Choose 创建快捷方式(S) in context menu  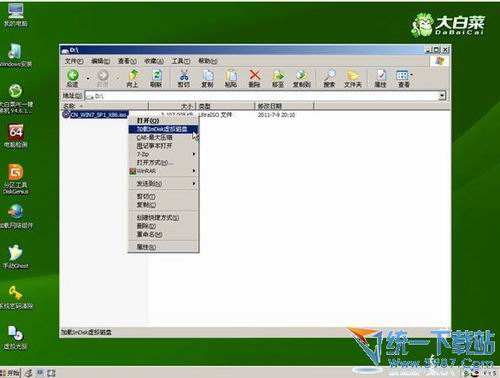tap(163, 218)
